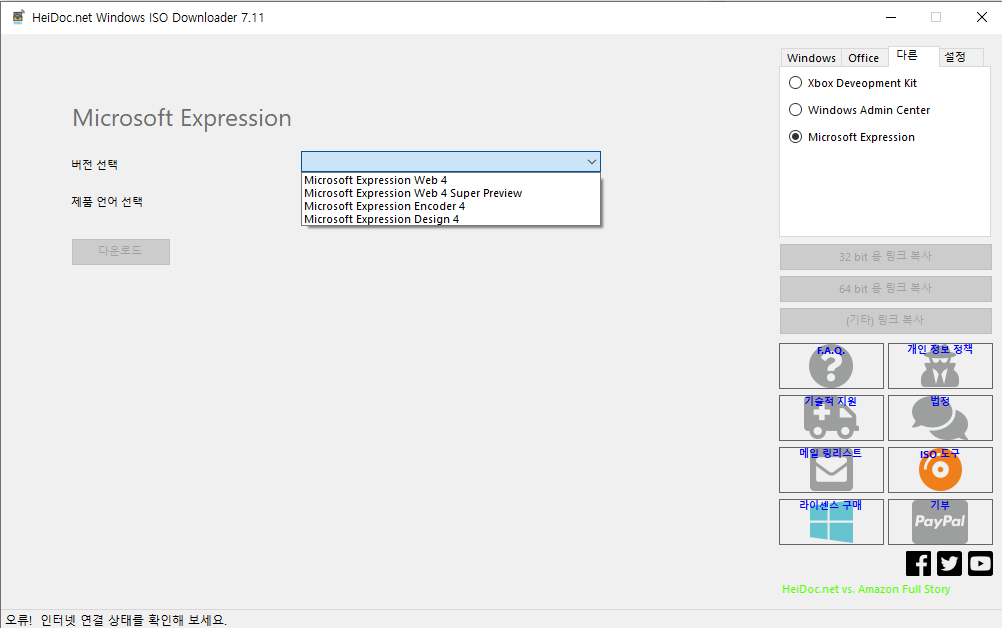Click the 버전 선택 label
The height and width of the screenshot is (628, 1002).
95,165
